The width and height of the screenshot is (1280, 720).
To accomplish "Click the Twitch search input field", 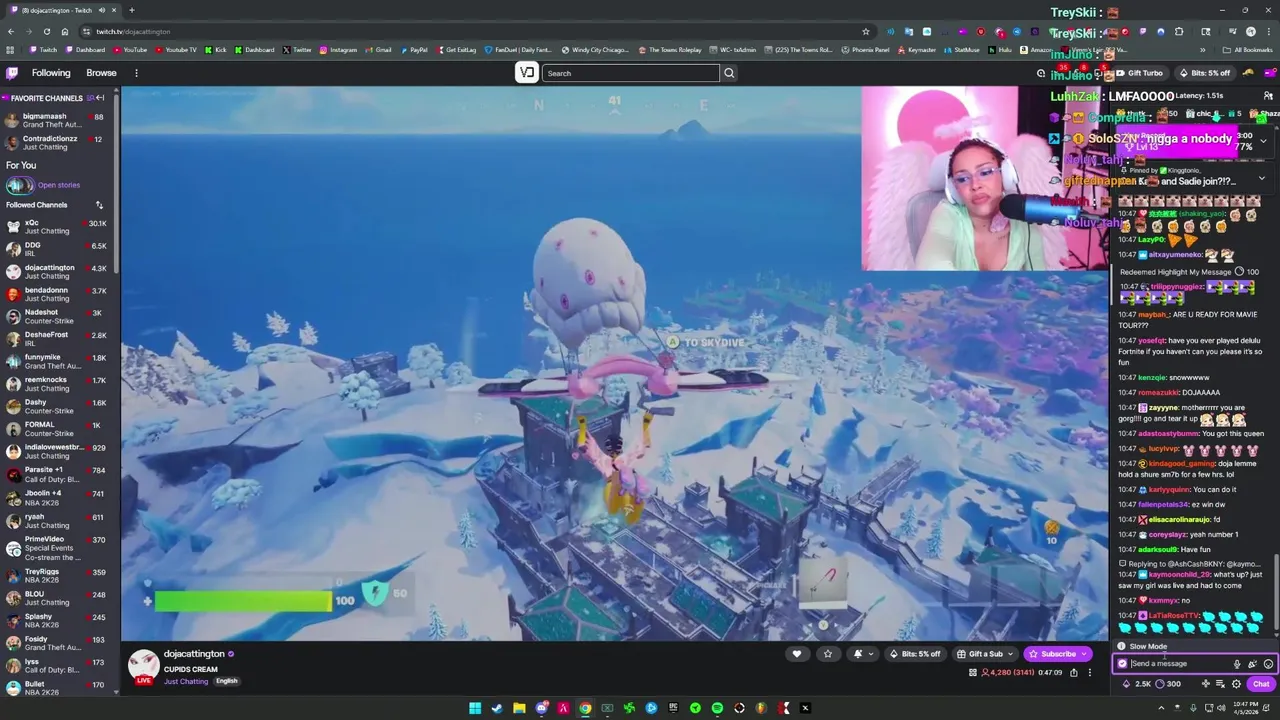I will coord(631,73).
